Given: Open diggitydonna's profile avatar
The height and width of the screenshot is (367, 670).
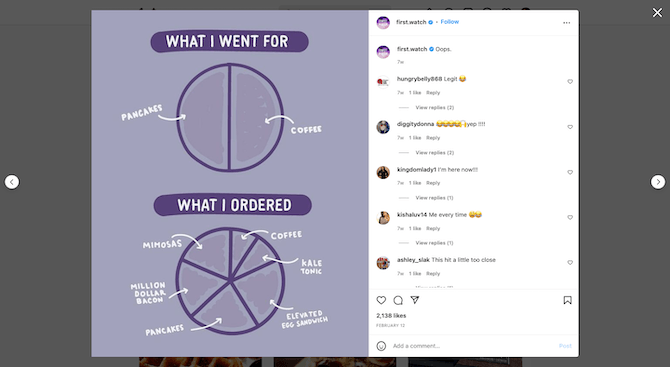Looking at the screenshot, I should tap(383, 127).
